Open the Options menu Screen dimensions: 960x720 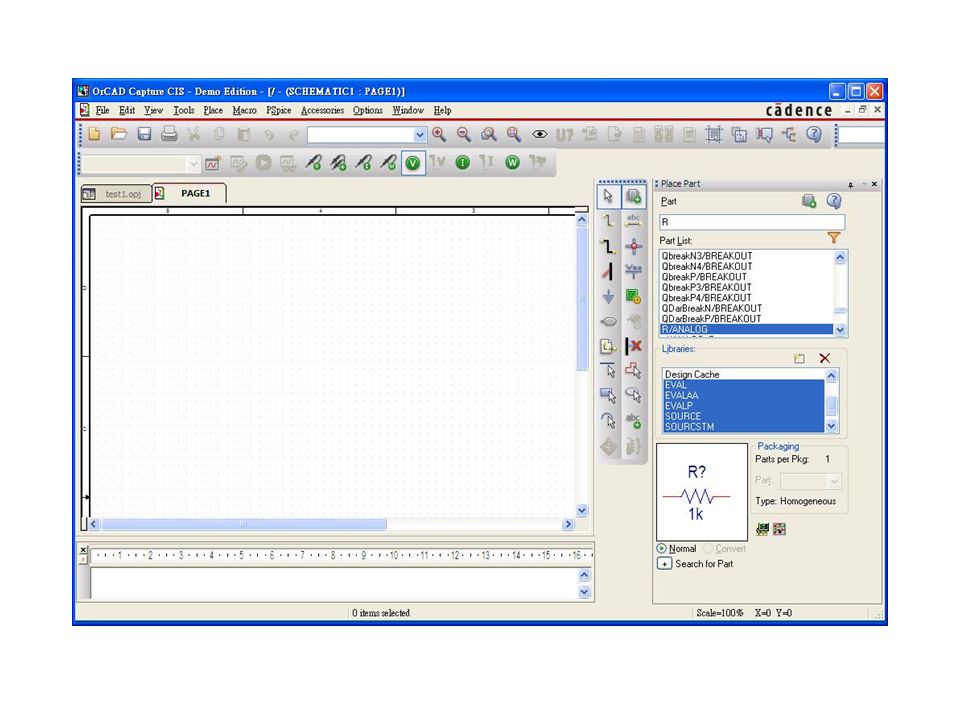coord(368,110)
